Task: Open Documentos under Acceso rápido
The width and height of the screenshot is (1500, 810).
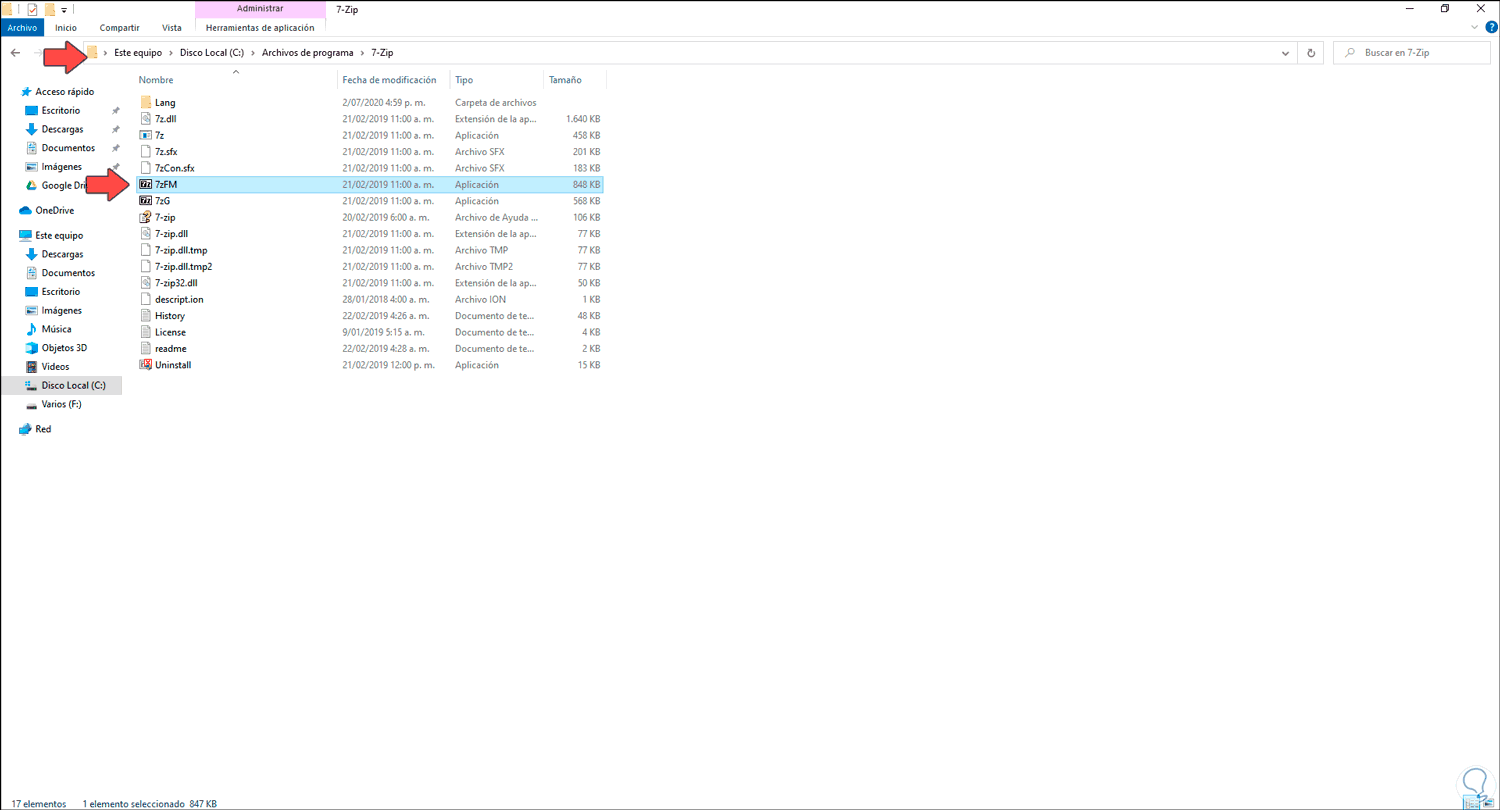Action: pos(68,148)
